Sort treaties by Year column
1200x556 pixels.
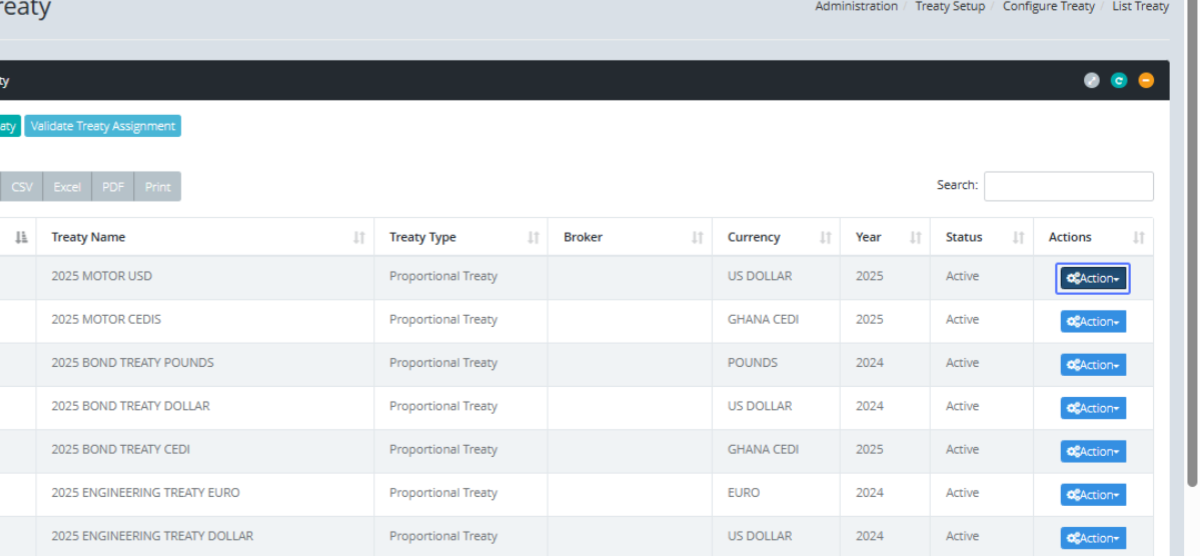pos(915,238)
